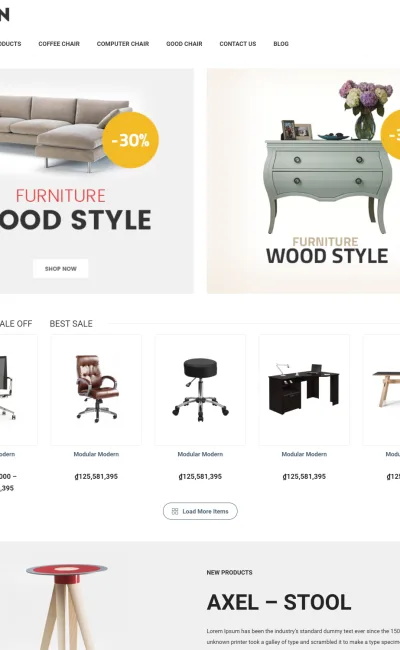Screen dimensions: 400x650
Task: Click the grid icon inside Load More Items
Action: point(175,511)
